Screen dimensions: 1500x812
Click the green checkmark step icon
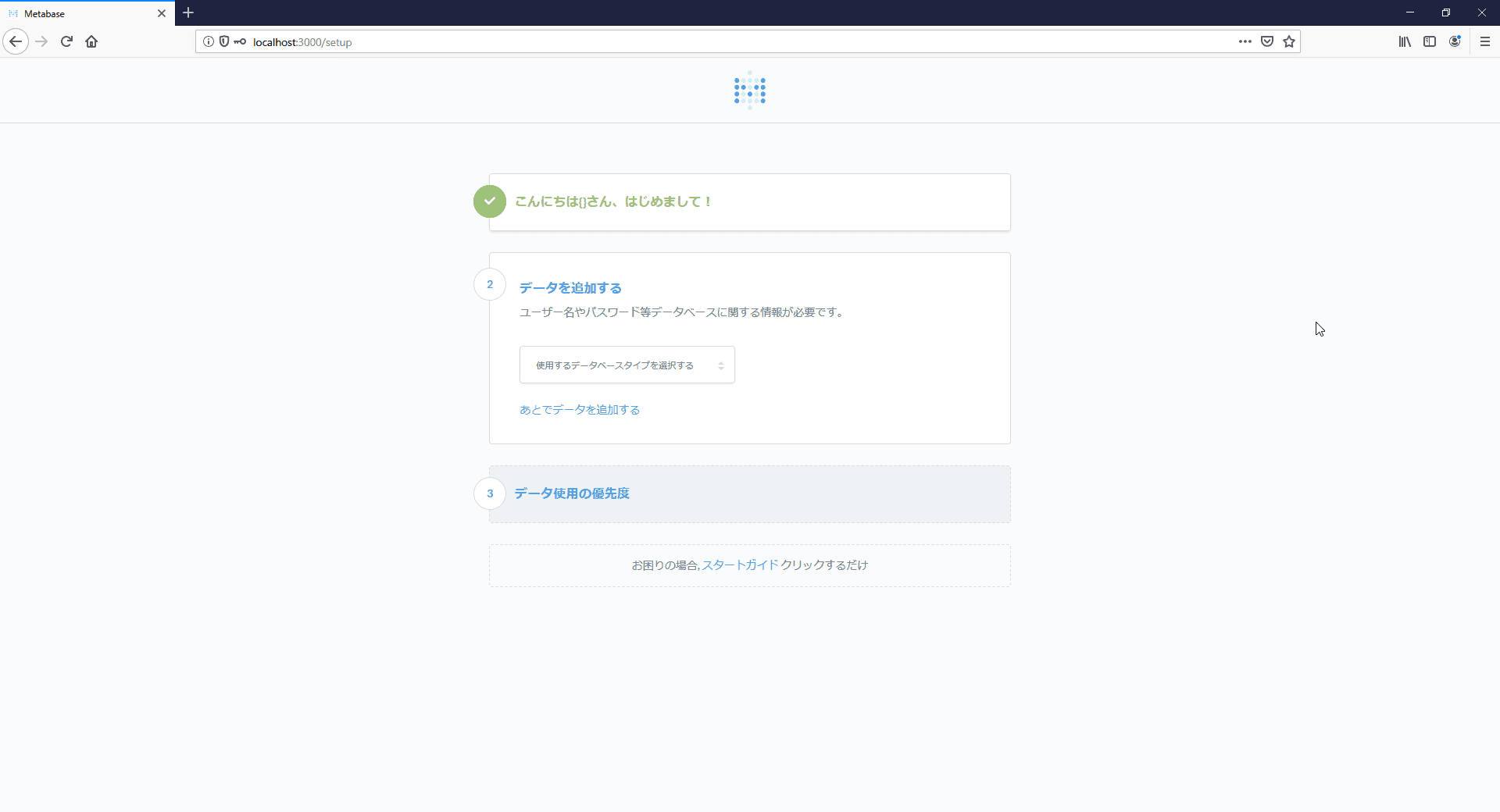click(490, 201)
